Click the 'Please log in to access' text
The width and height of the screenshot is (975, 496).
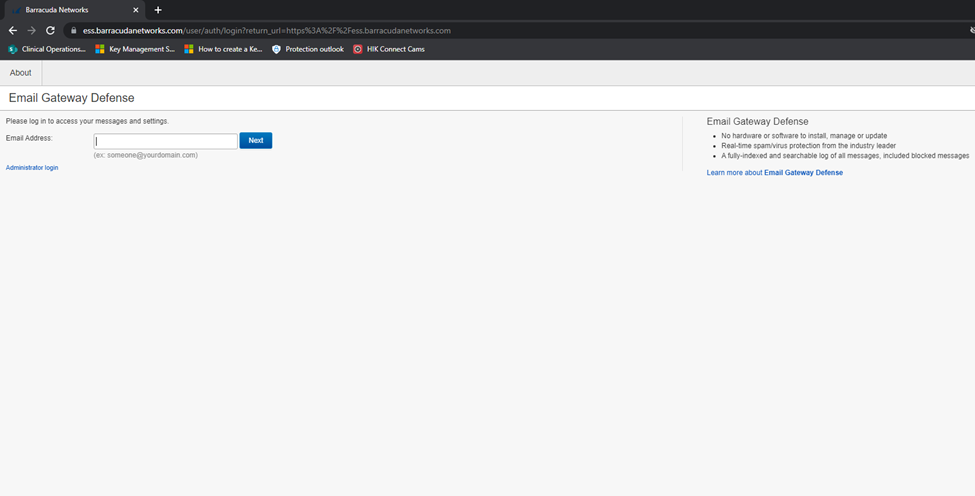(x=87, y=121)
